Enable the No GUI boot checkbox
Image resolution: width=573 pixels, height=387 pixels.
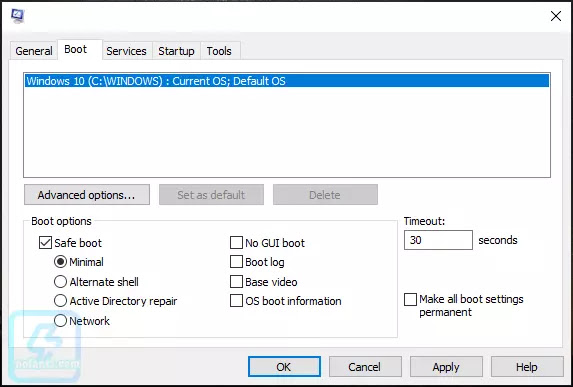click(x=236, y=243)
